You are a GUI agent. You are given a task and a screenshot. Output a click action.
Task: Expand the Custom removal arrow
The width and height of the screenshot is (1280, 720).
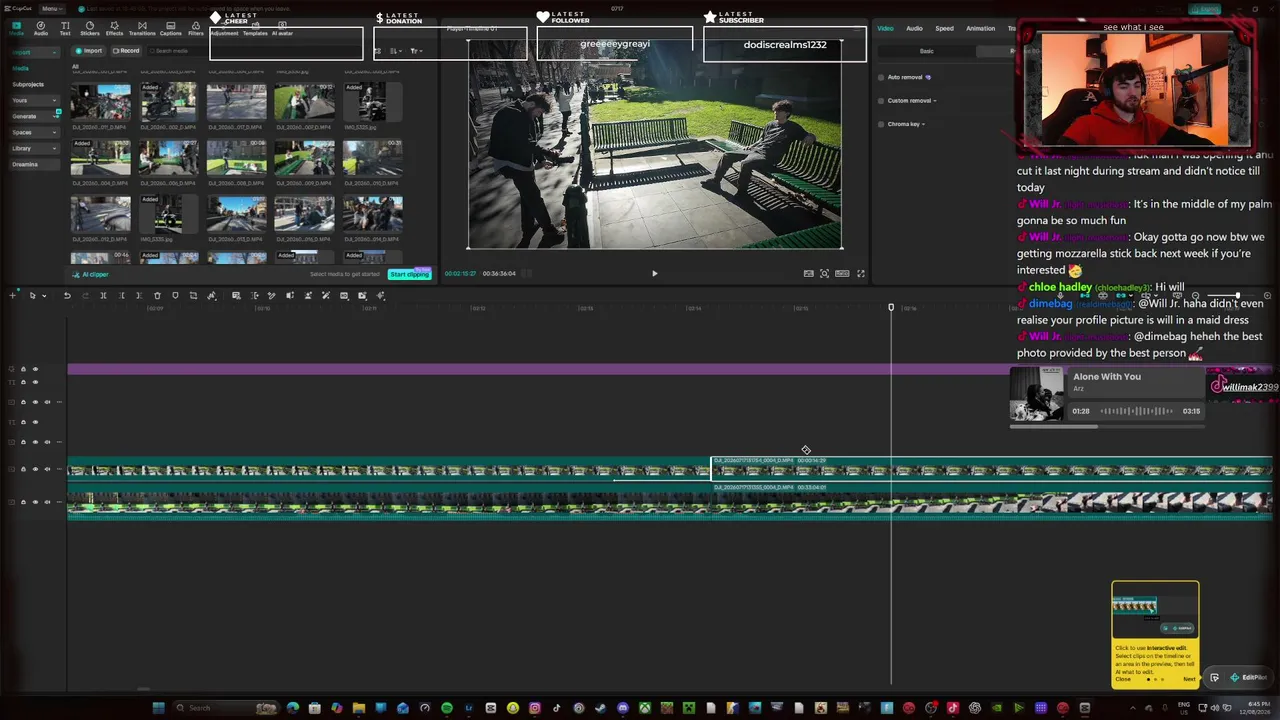tap(935, 101)
